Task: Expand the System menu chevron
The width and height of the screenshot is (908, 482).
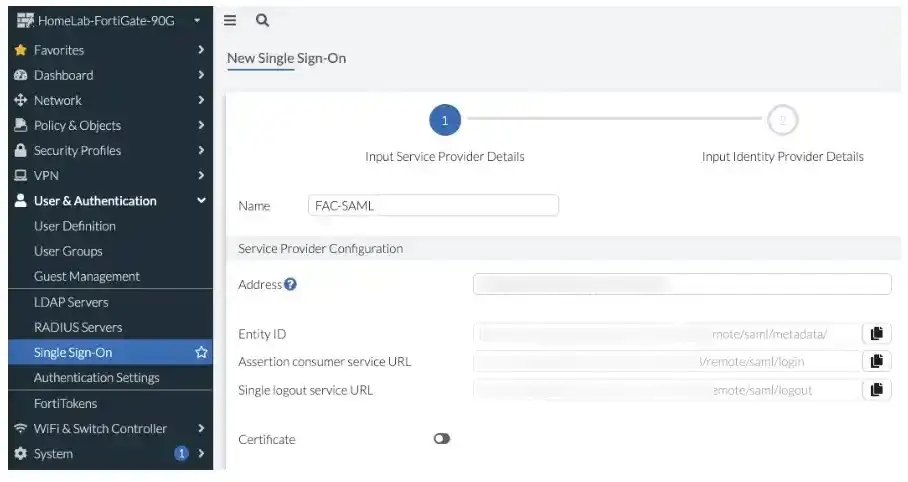Action: (201, 453)
